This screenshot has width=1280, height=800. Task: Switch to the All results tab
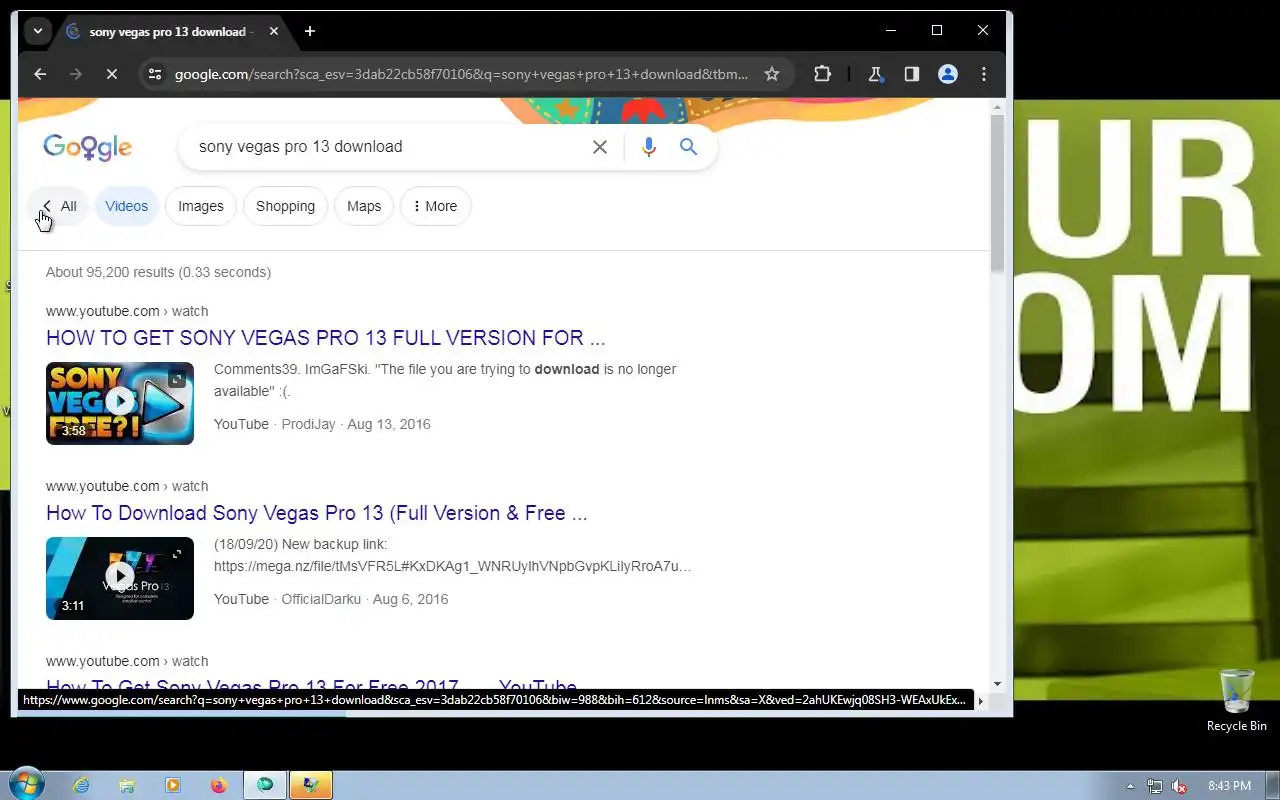58,206
